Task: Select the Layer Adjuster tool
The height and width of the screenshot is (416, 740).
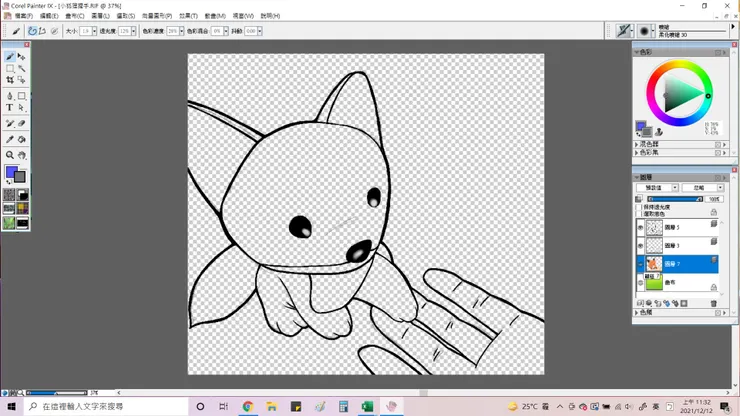Action: coord(22,57)
